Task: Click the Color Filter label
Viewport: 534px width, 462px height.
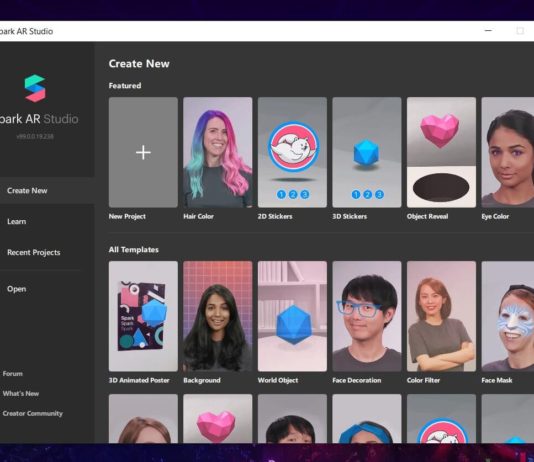Action: [423, 380]
